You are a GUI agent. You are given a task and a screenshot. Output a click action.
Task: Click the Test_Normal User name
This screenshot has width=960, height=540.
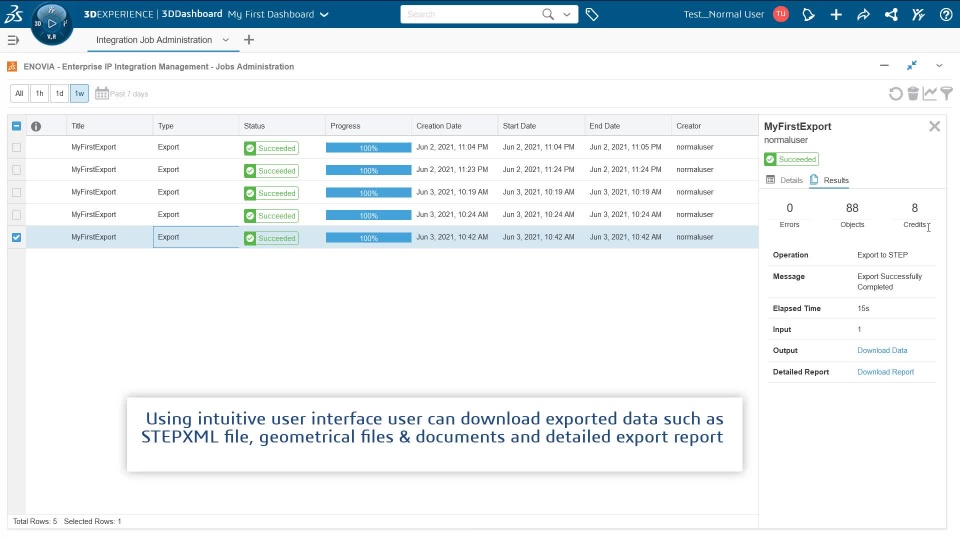(x=724, y=14)
